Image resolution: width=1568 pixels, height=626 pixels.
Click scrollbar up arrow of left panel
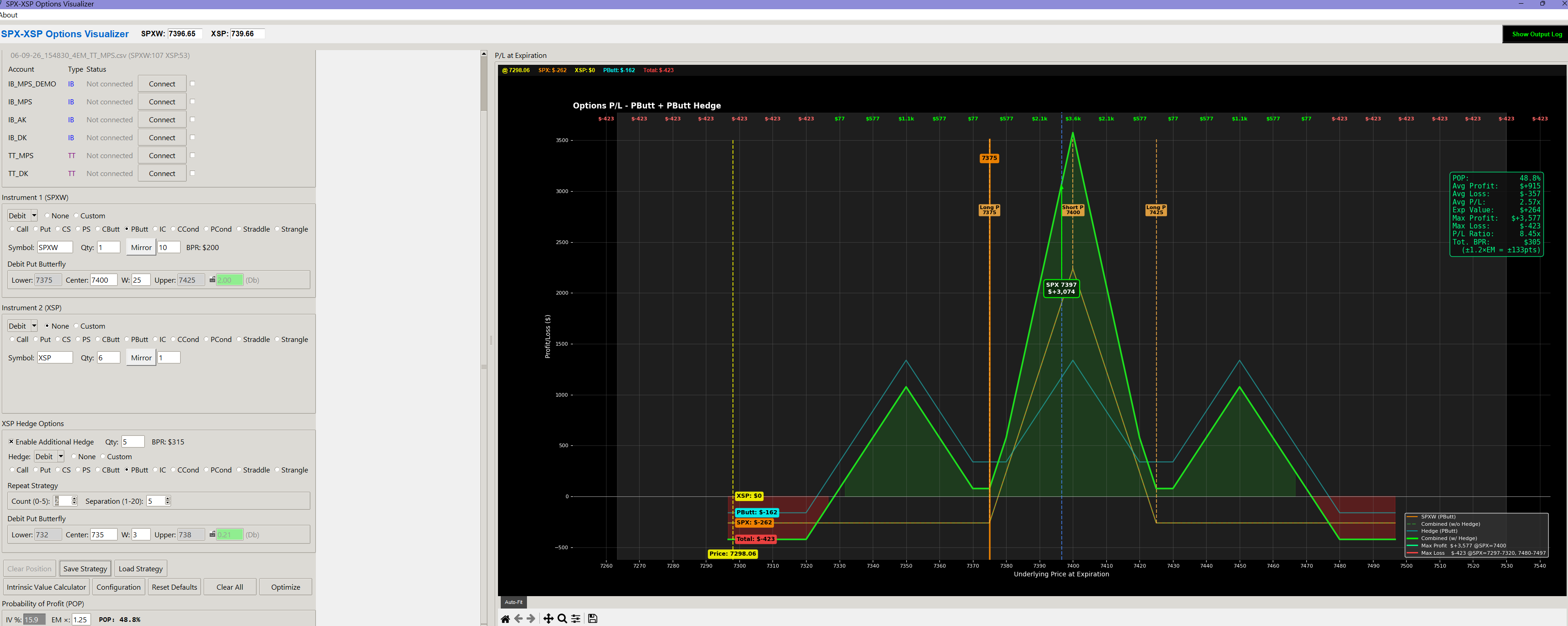[x=484, y=53]
